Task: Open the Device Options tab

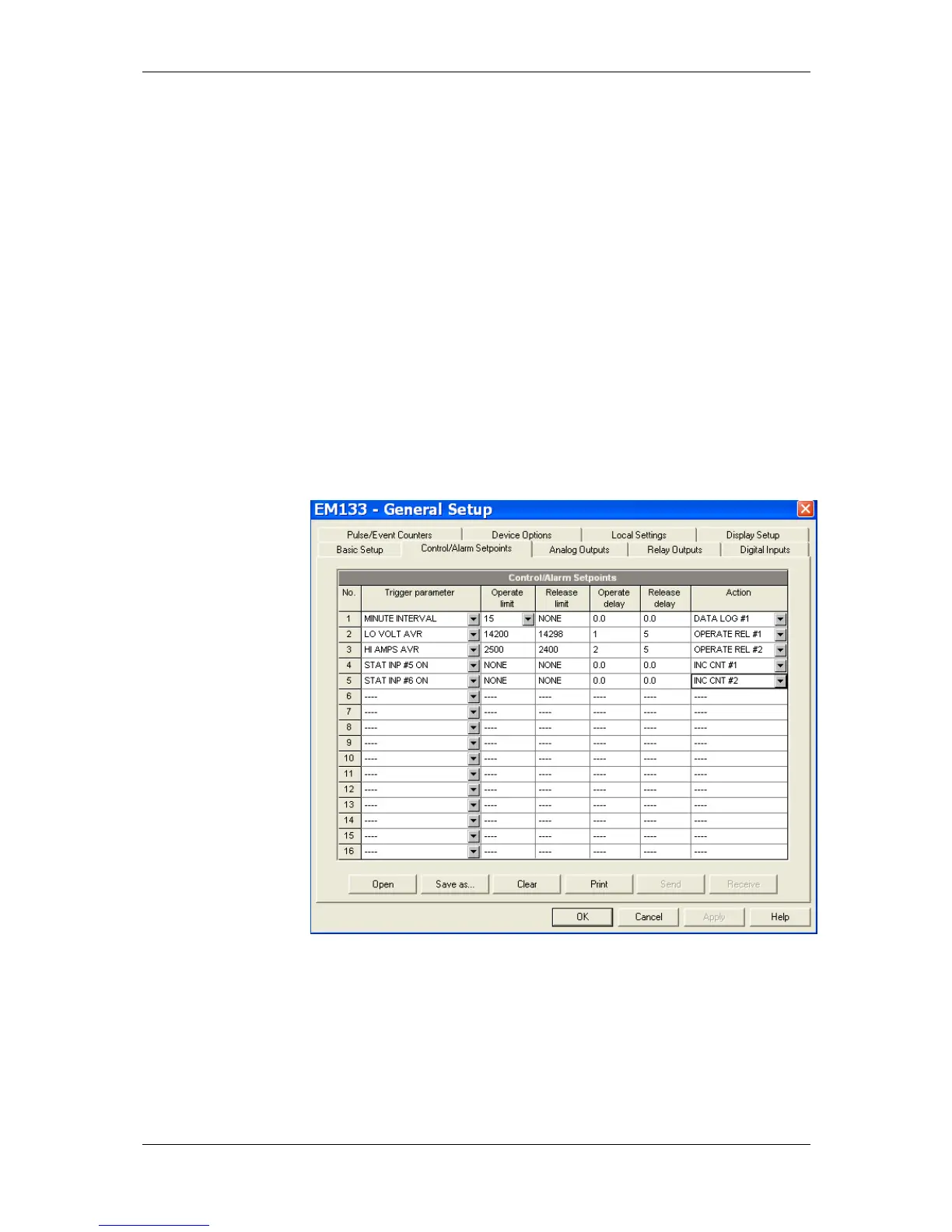Action: (521, 535)
